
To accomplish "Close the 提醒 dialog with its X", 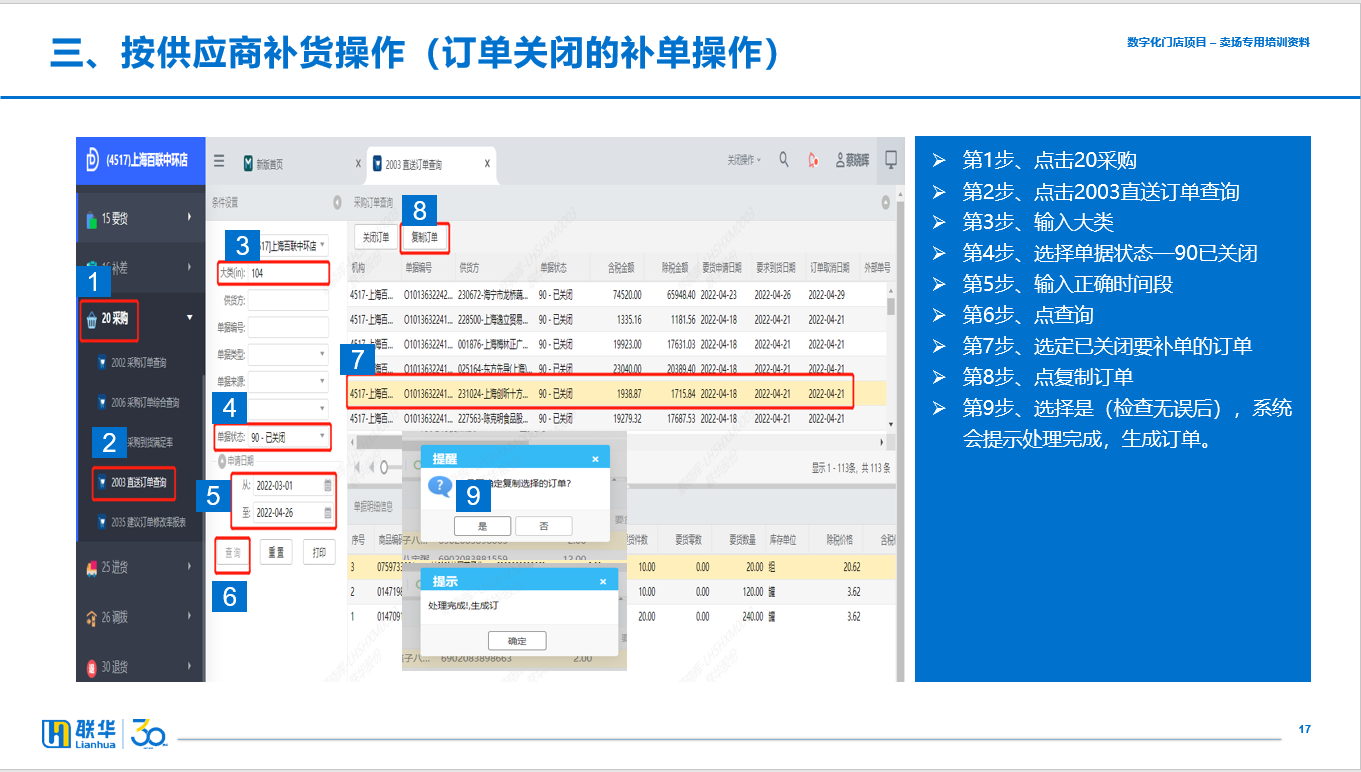I will tap(595, 459).
